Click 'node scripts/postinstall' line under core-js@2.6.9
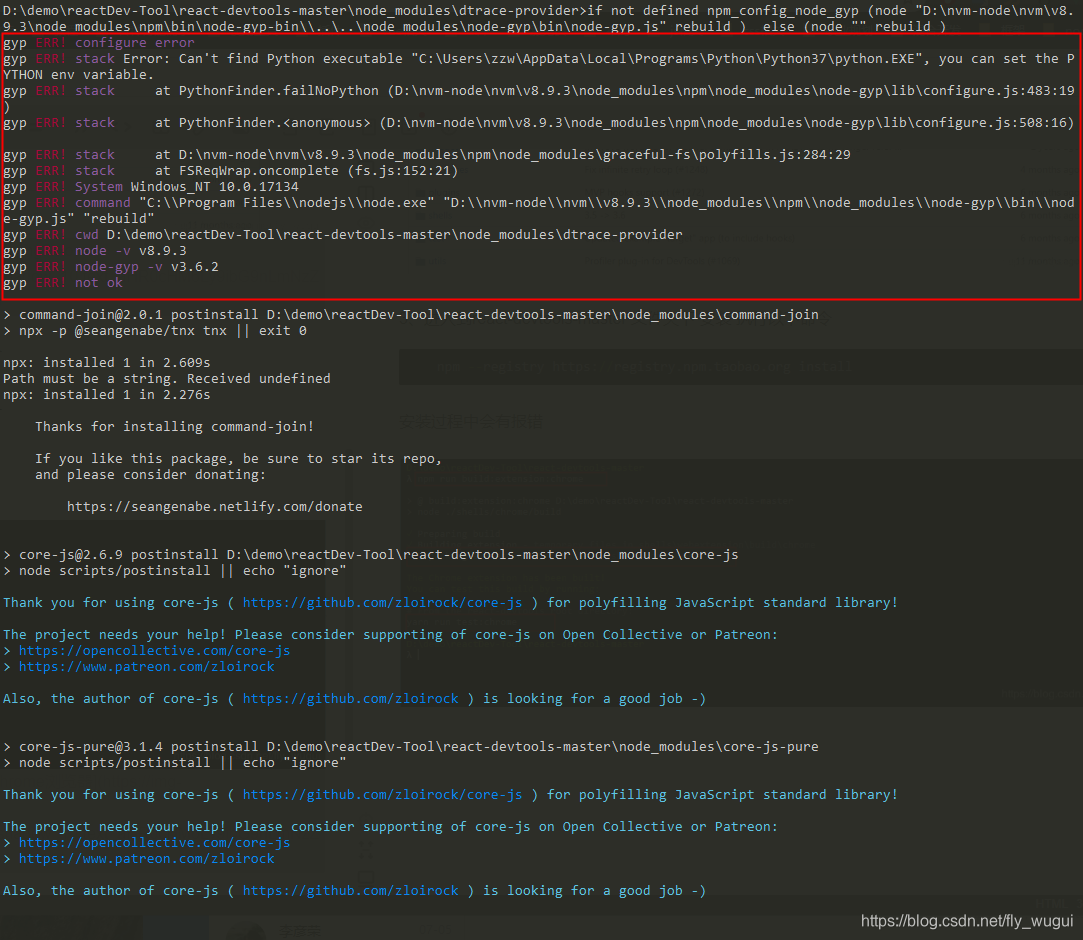Viewport: 1083px width, 940px height. click(x=175, y=570)
